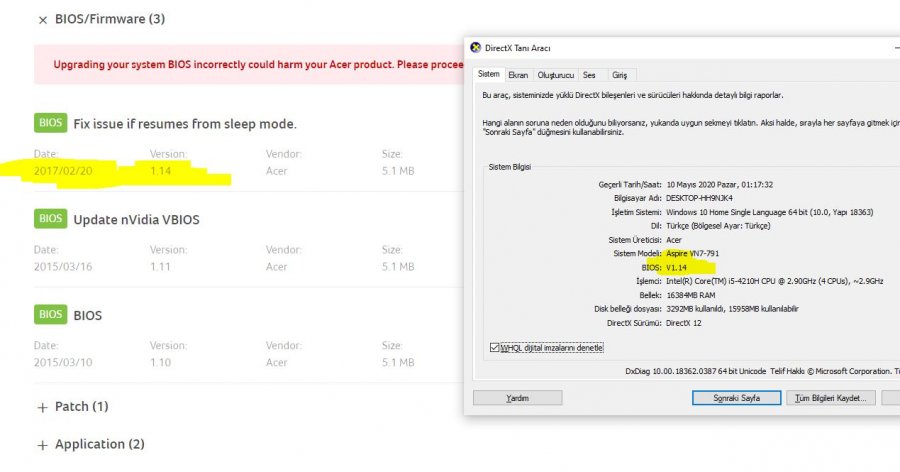Click the date 2015/03/16
900x472 pixels.
(x=63, y=266)
